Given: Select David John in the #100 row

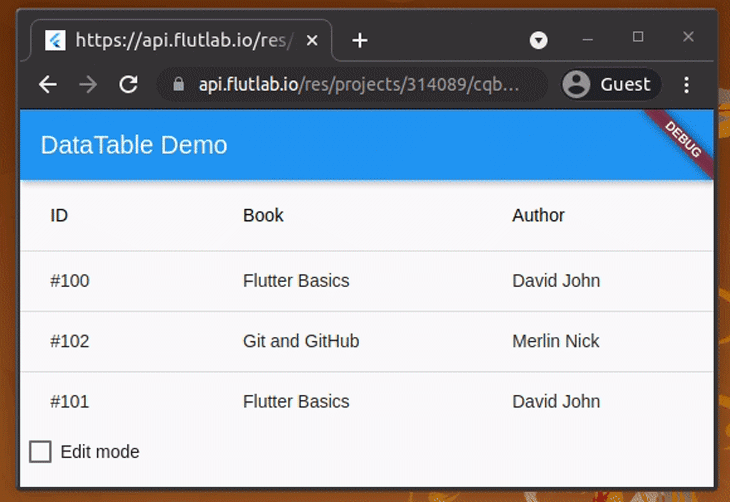Looking at the screenshot, I should point(556,281).
